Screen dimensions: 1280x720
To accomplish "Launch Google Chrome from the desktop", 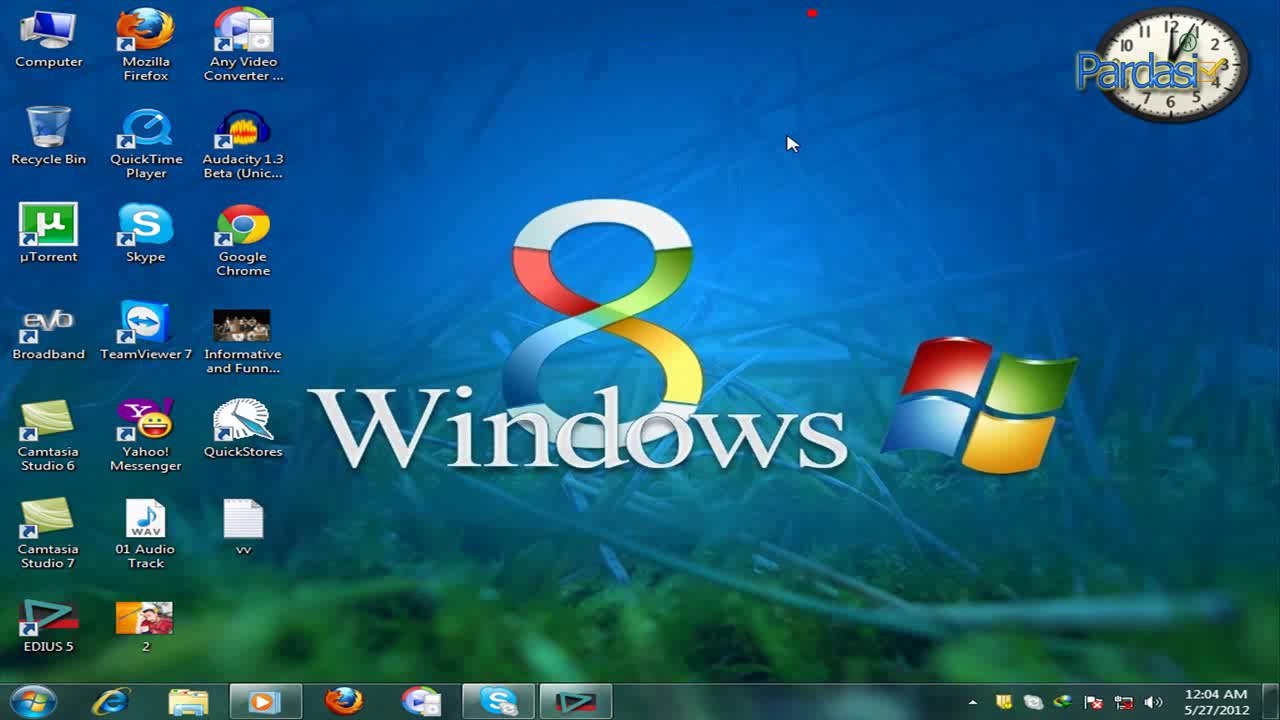I will pos(243,241).
